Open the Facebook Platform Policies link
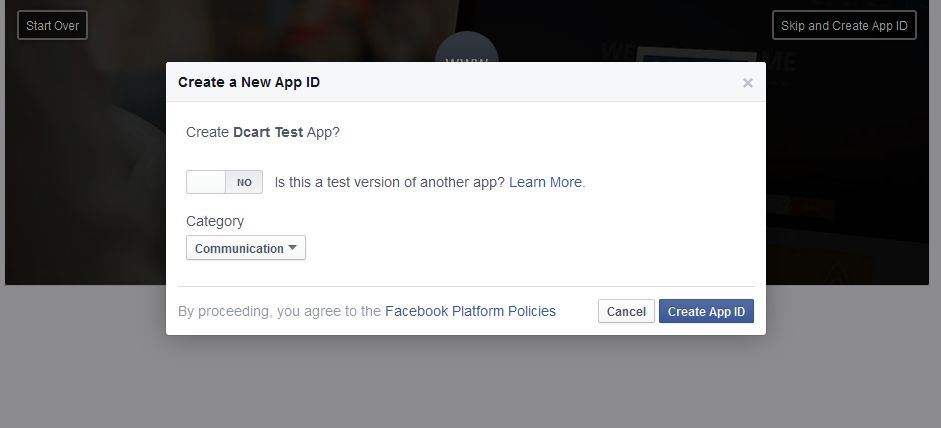 pos(470,311)
